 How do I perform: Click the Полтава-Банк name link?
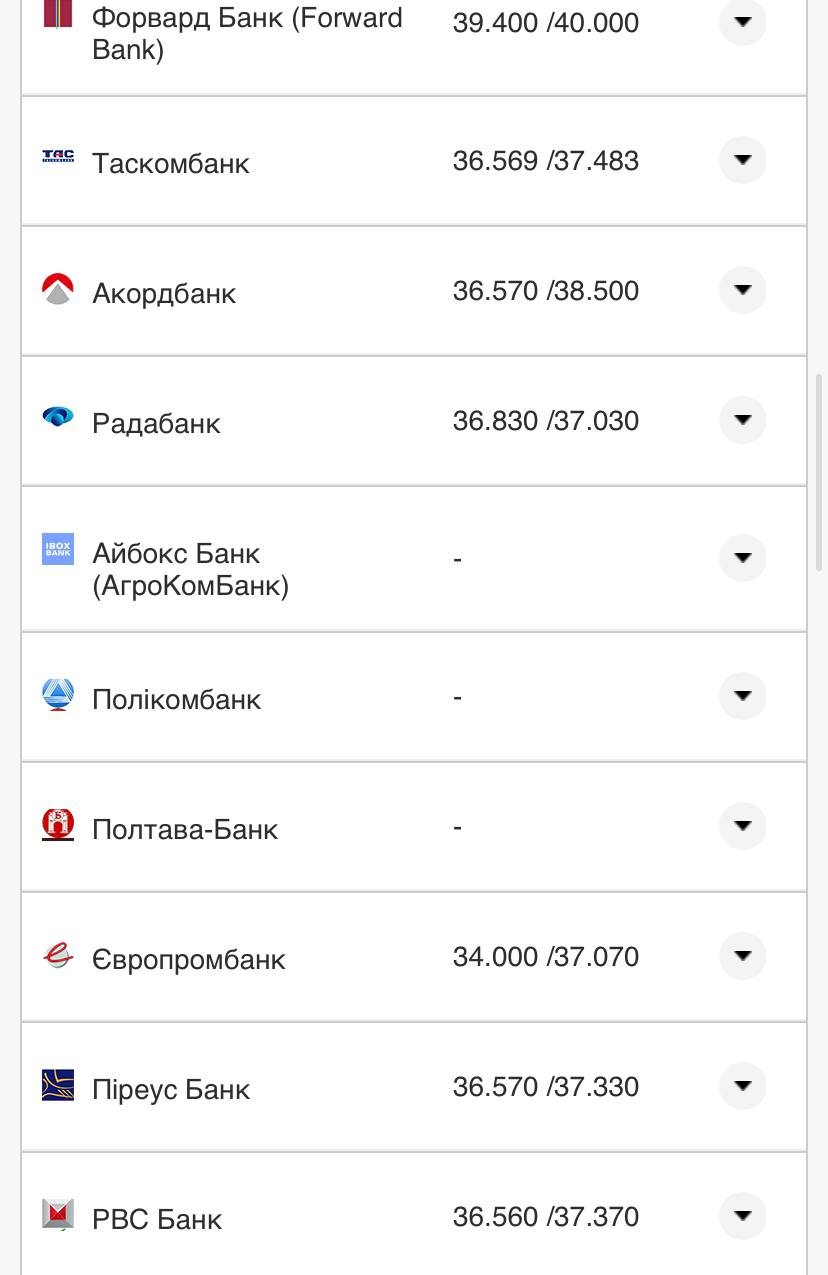pyautogui.click(x=185, y=829)
